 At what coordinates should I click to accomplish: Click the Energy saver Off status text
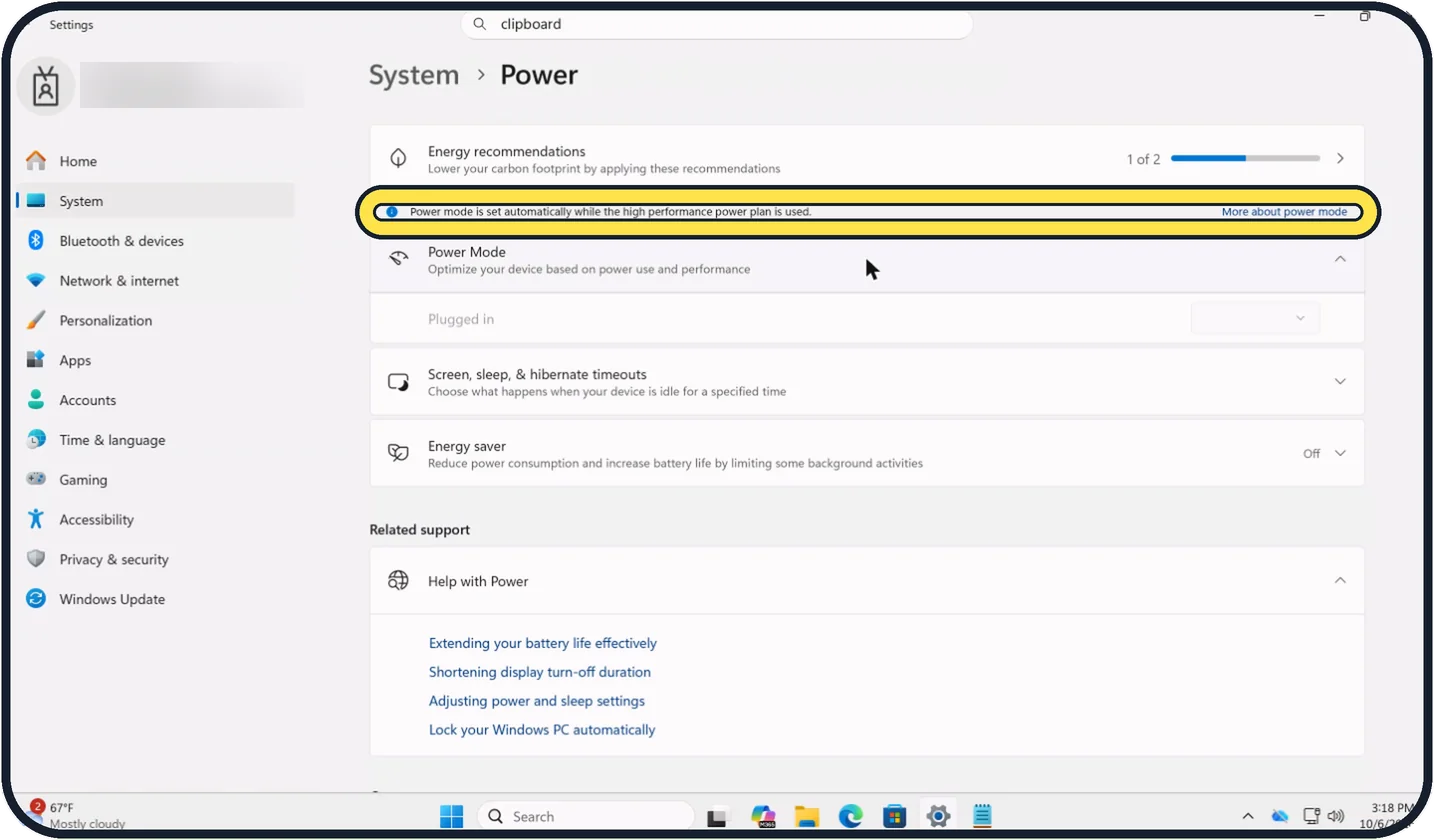tap(1311, 454)
